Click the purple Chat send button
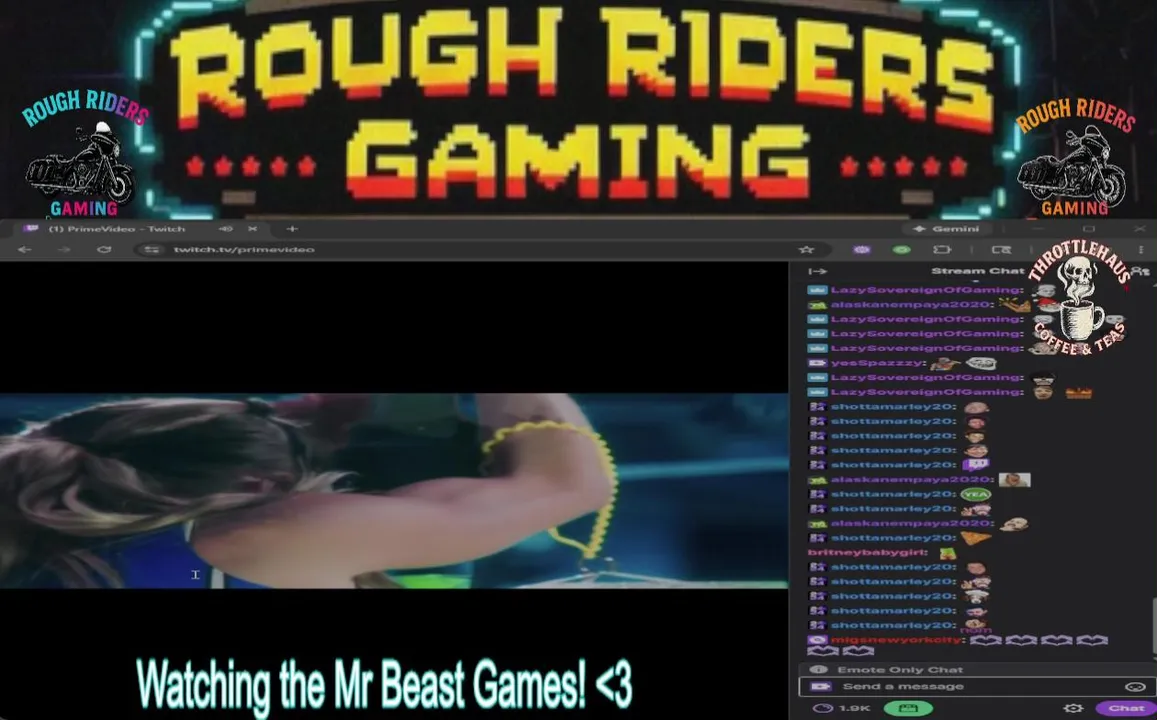1157x720 pixels. point(1126,708)
